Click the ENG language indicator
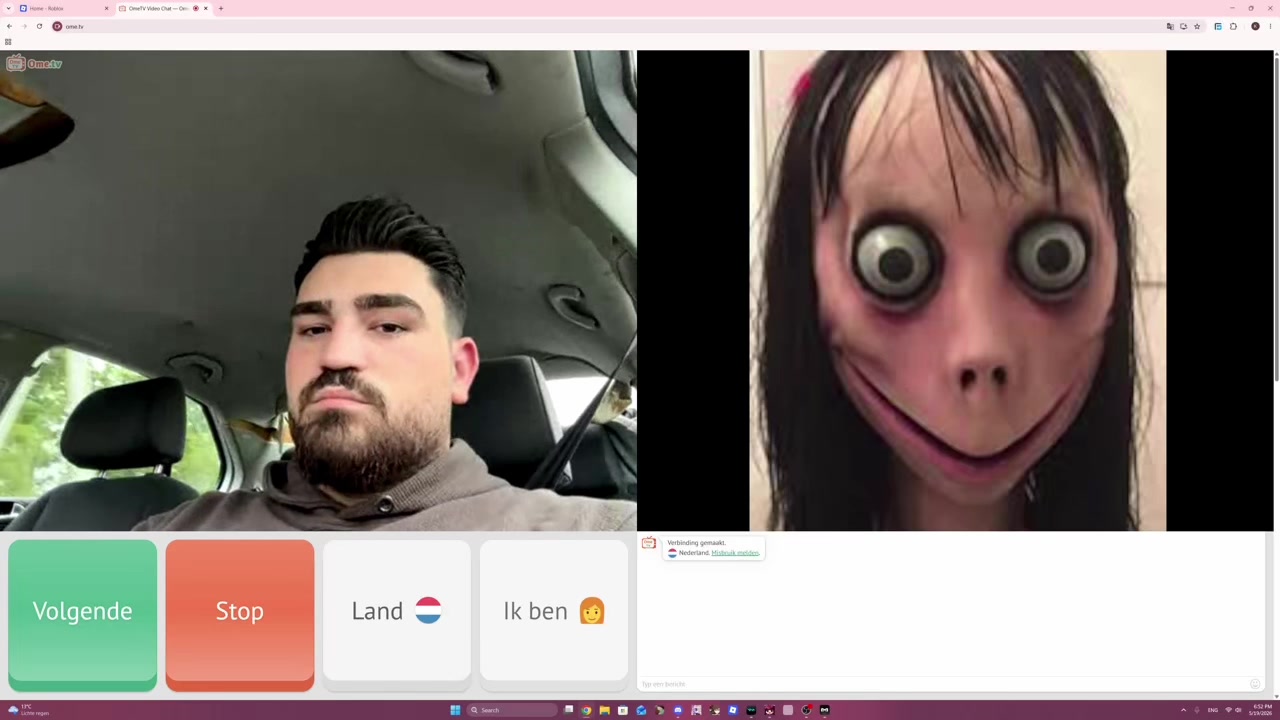The width and height of the screenshot is (1280, 720). click(x=1213, y=710)
